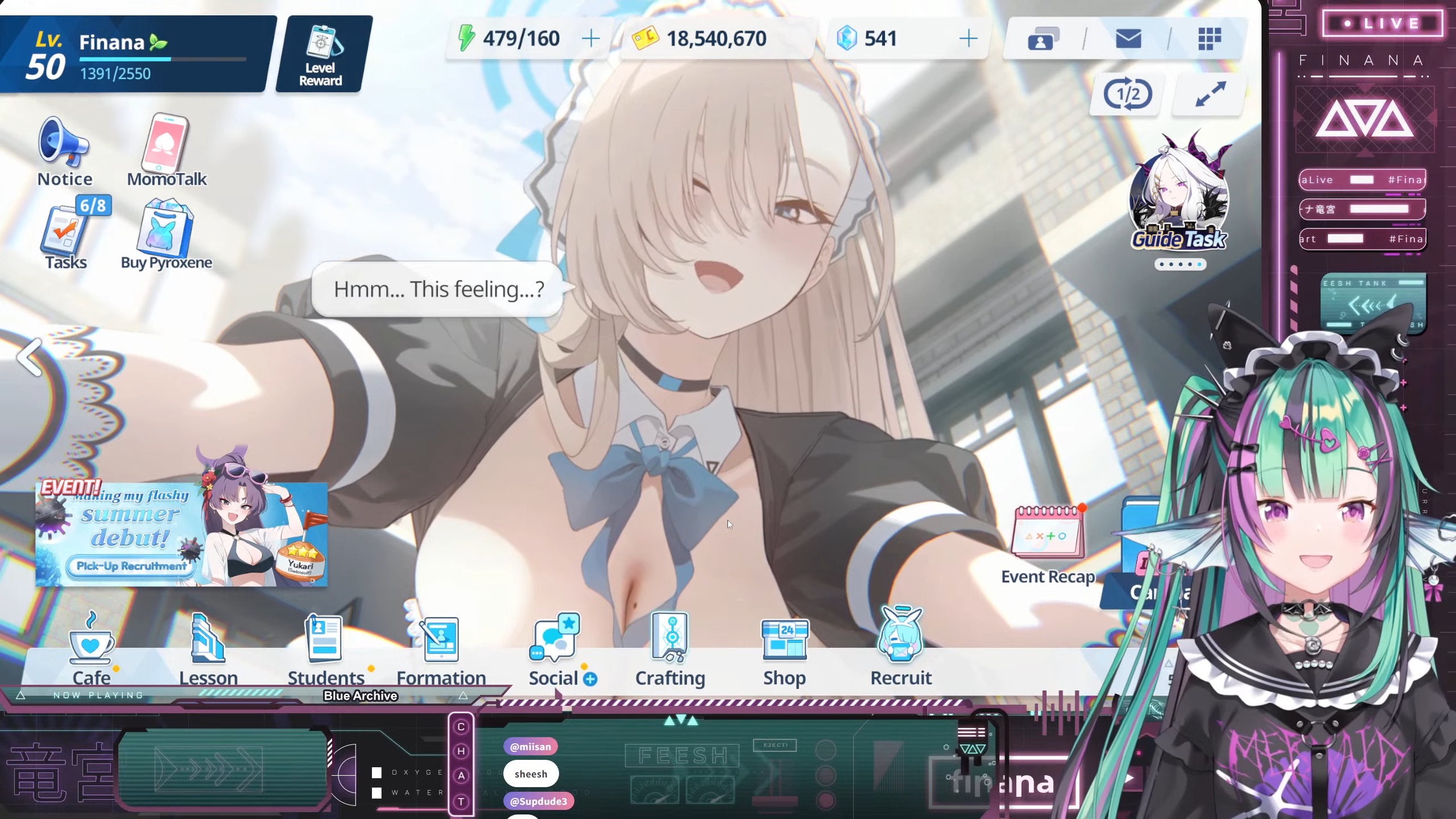Viewport: 1456px width, 819px height.
Task: Open the grid menu icon
Action: coord(1209,39)
